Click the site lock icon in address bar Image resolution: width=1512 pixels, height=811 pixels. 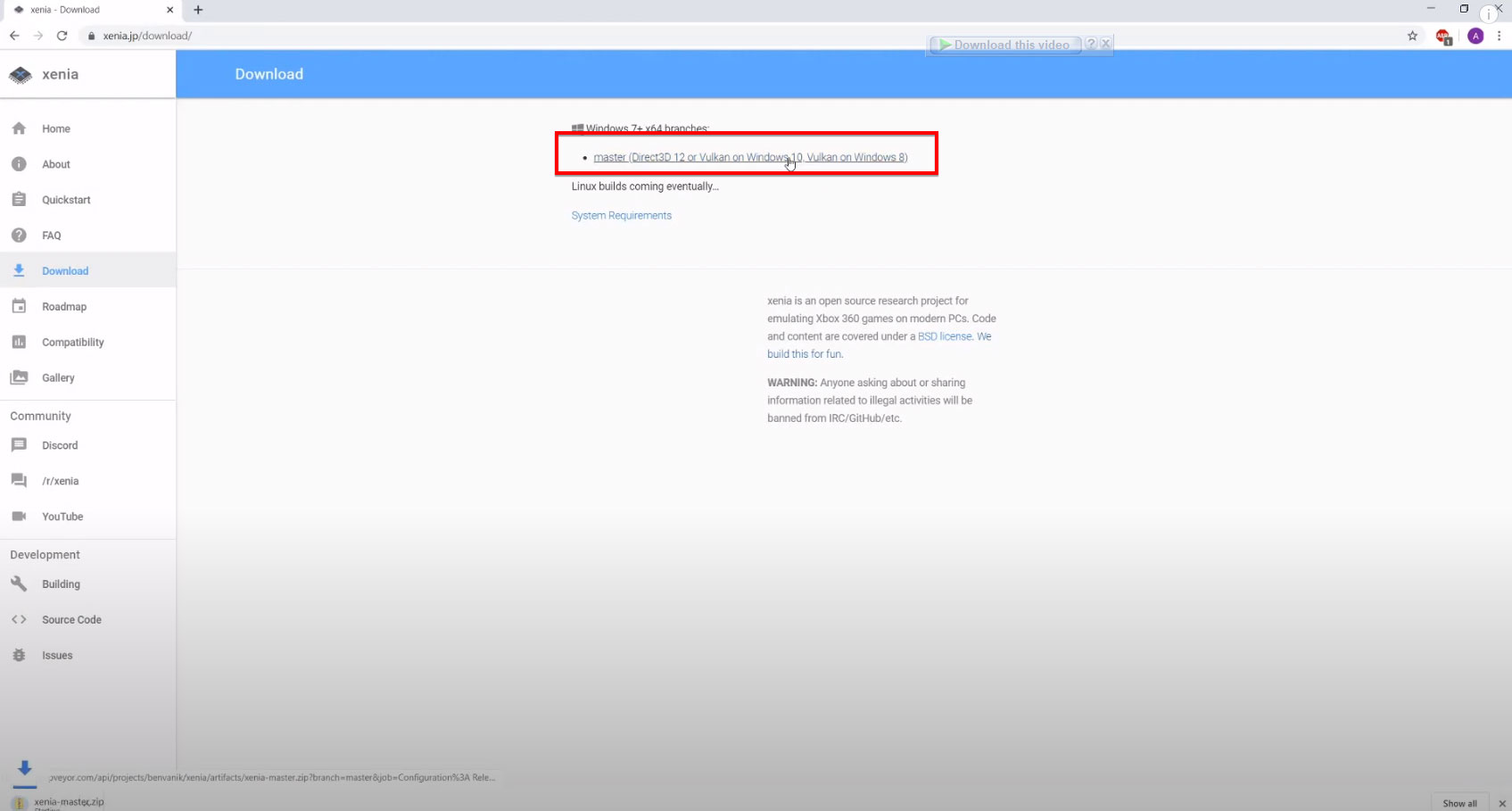coord(91,36)
